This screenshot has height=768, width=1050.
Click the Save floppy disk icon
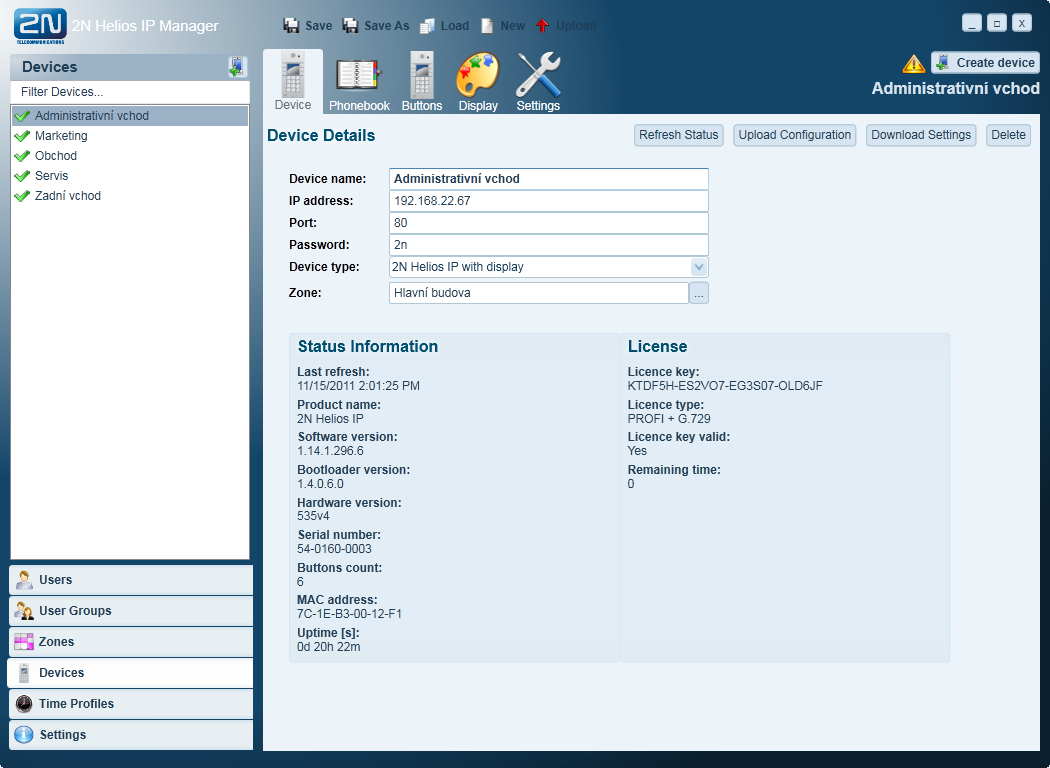pyautogui.click(x=291, y=25)
